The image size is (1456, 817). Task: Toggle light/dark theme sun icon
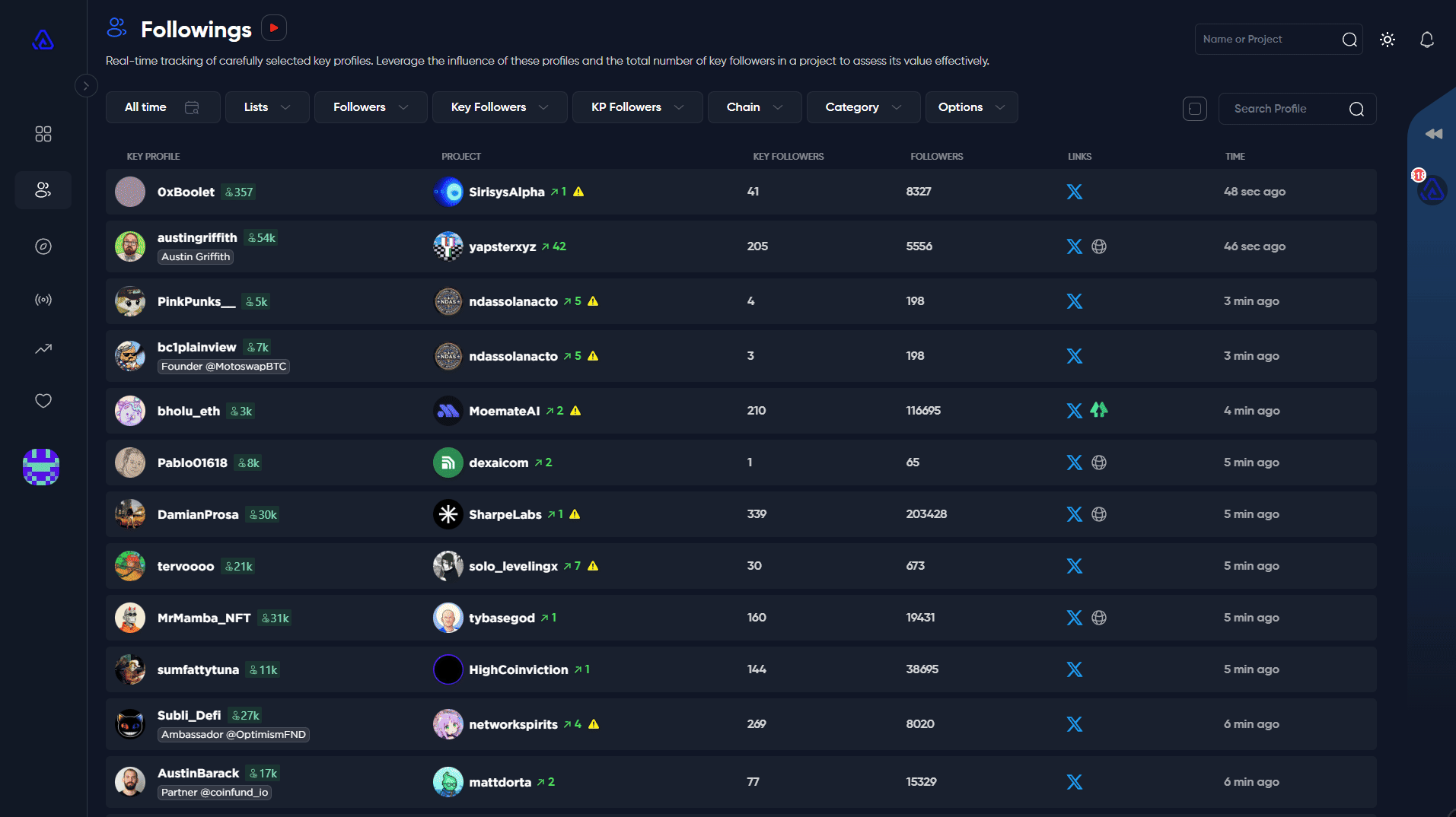(1387, 40)
